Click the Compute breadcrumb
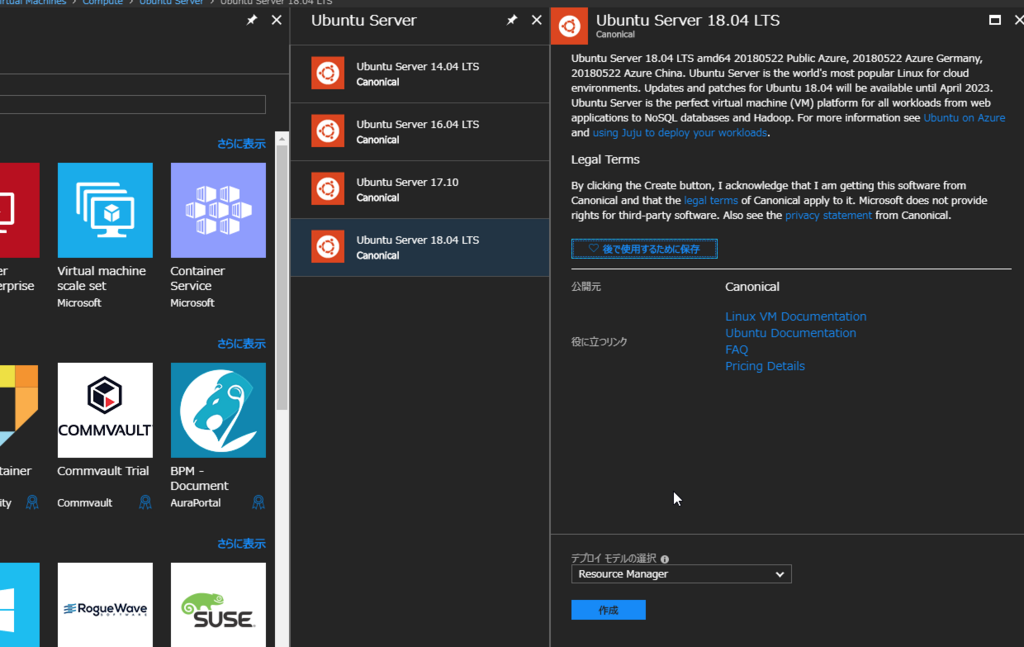Viewport: 1024px width, 647px height. point(103,3)
